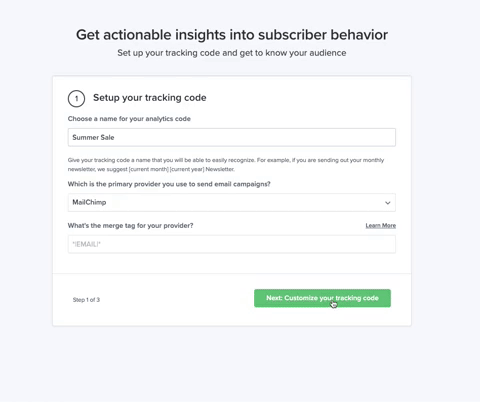Click the Get actionable insights main heading
Screen dimensions: 480x402
pos(232,35)
